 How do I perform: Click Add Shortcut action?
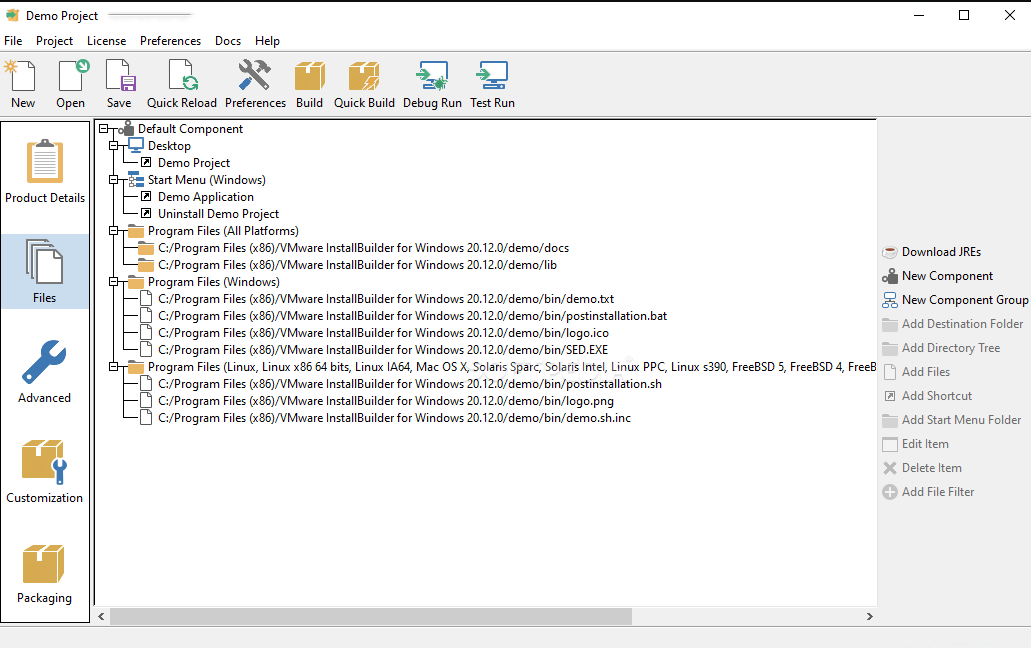(x=927, y=396)
